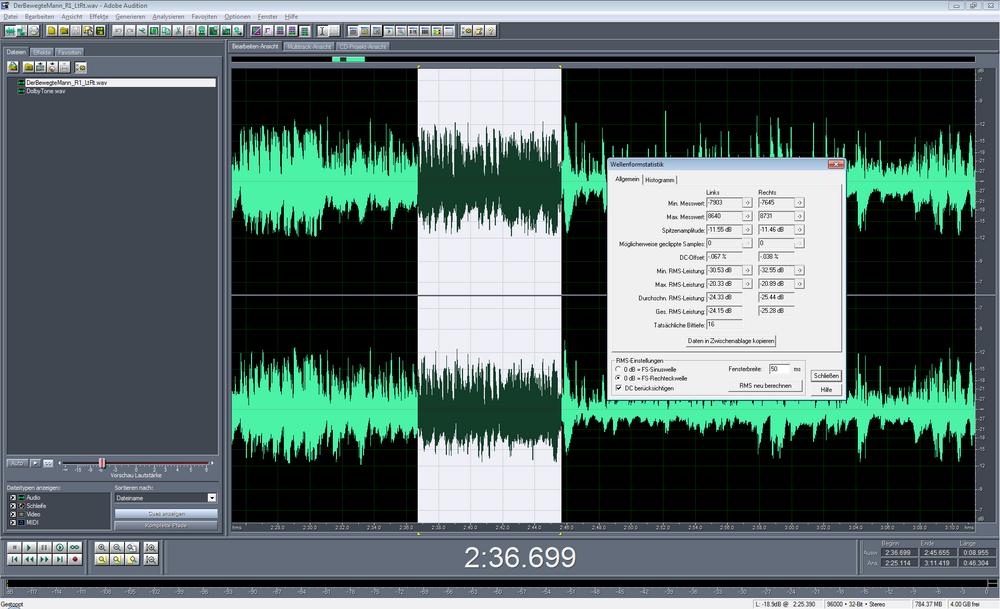Toggle Audio file type display checkbox
1000x609 pixels.
[x=14, y=497]
